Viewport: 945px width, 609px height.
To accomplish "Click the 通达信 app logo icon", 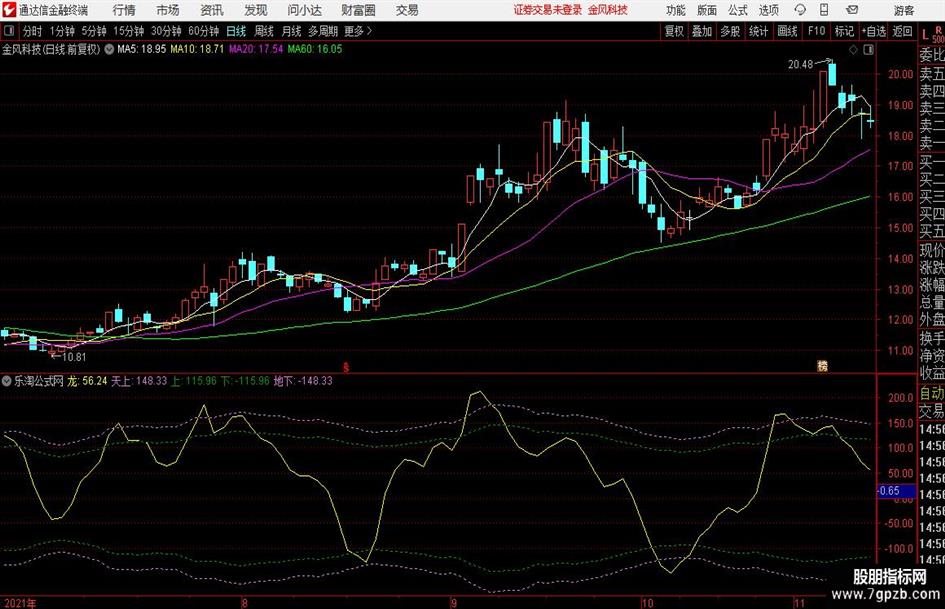I will click(x=9, y=10).
